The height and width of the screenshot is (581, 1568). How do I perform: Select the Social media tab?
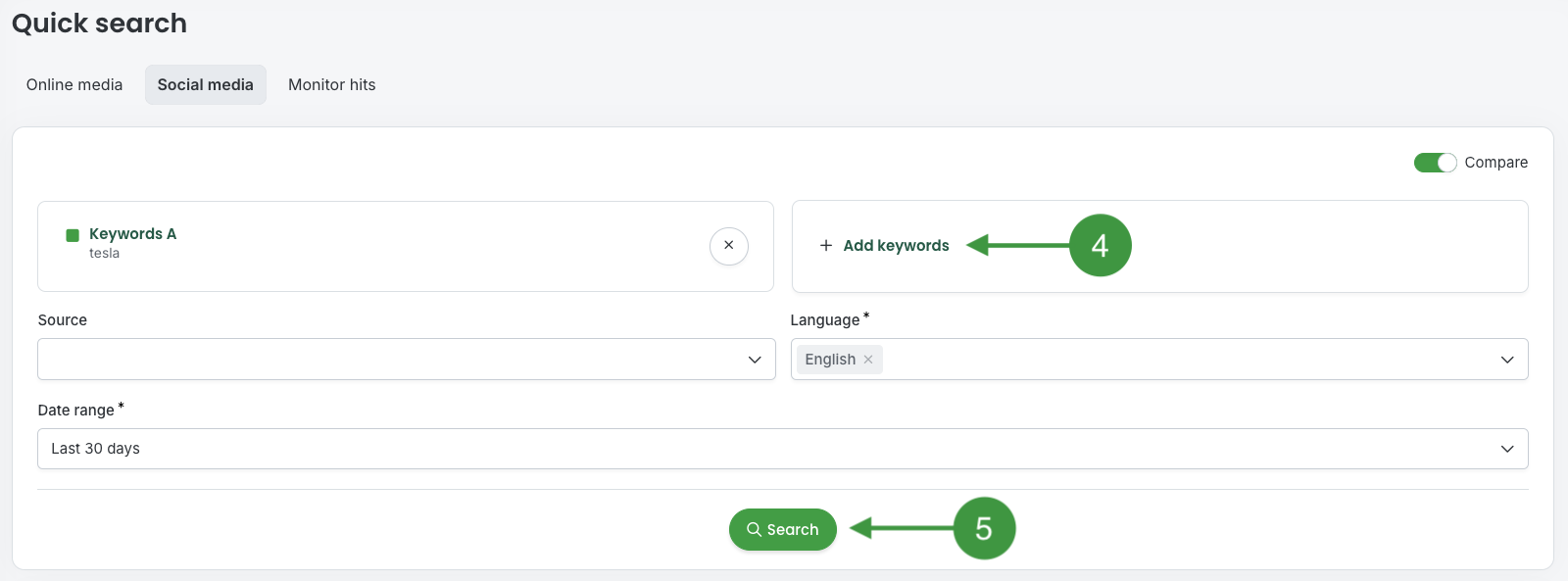206,85
